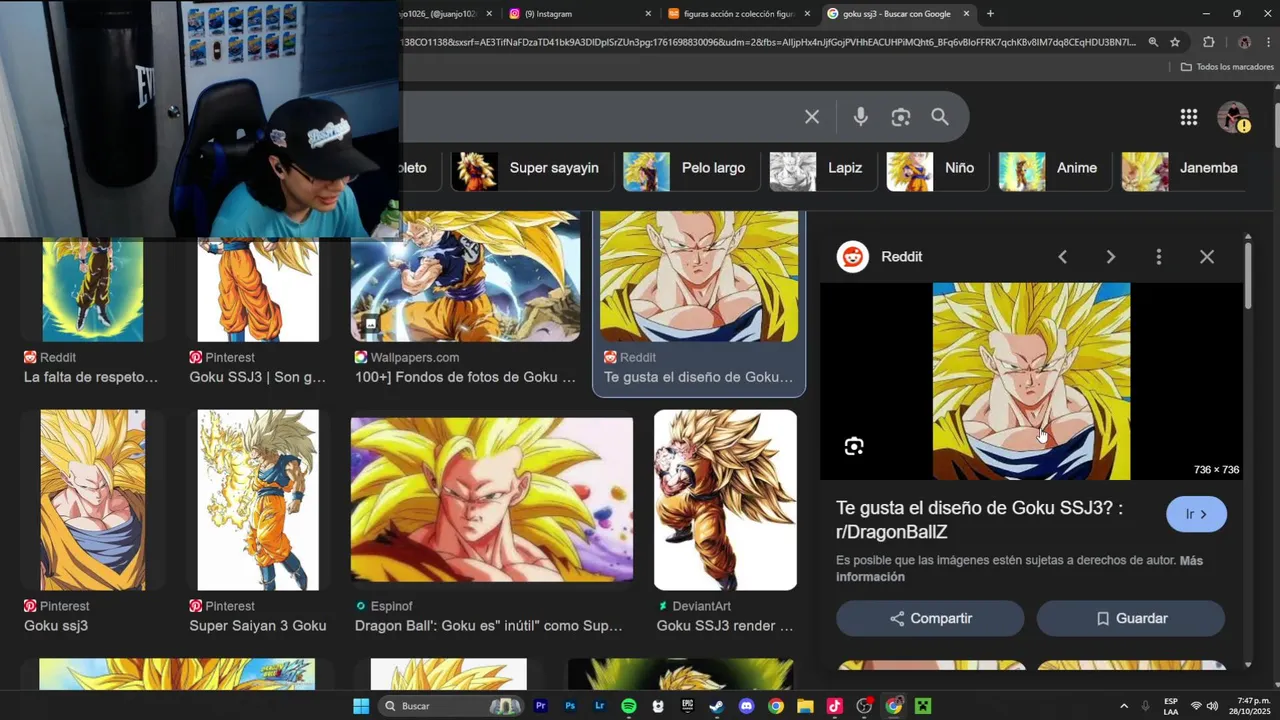This screenshot has width=1280, height=720.
Task: Close the Reddit image preview panel
Action: point(1207,257)
